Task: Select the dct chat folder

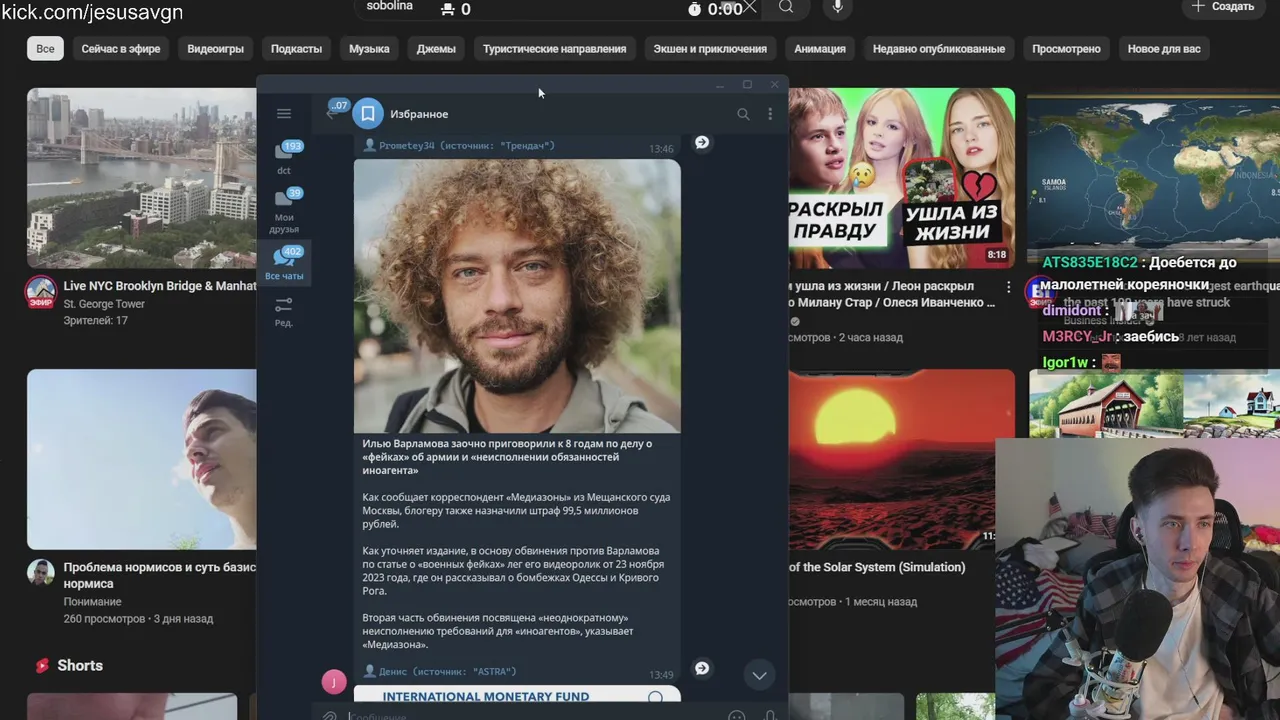Action: click(285, 159)
